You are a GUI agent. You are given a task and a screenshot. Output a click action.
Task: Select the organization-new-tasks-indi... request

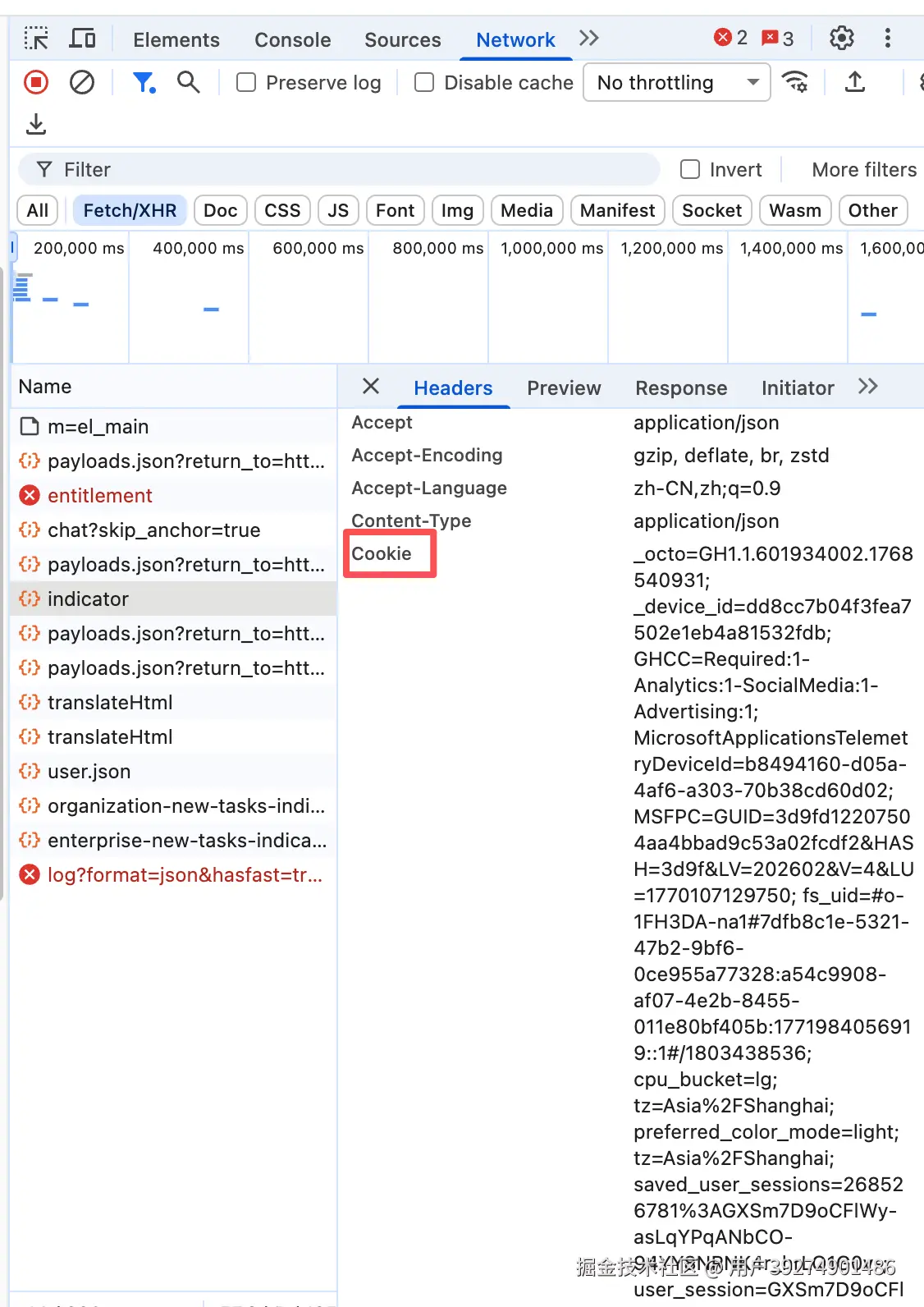[174, 806]
